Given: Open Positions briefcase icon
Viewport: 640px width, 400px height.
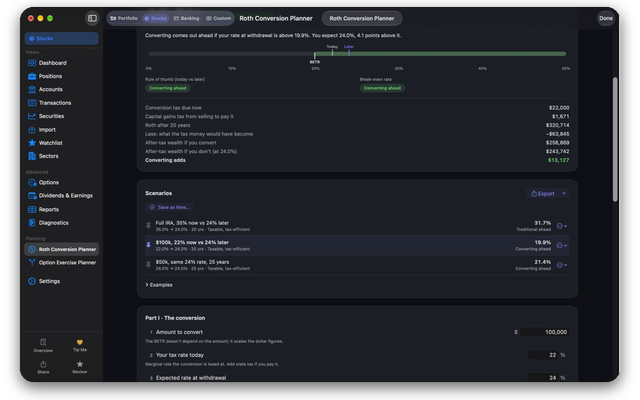Looking at the screenshot, I should [32, 76].
